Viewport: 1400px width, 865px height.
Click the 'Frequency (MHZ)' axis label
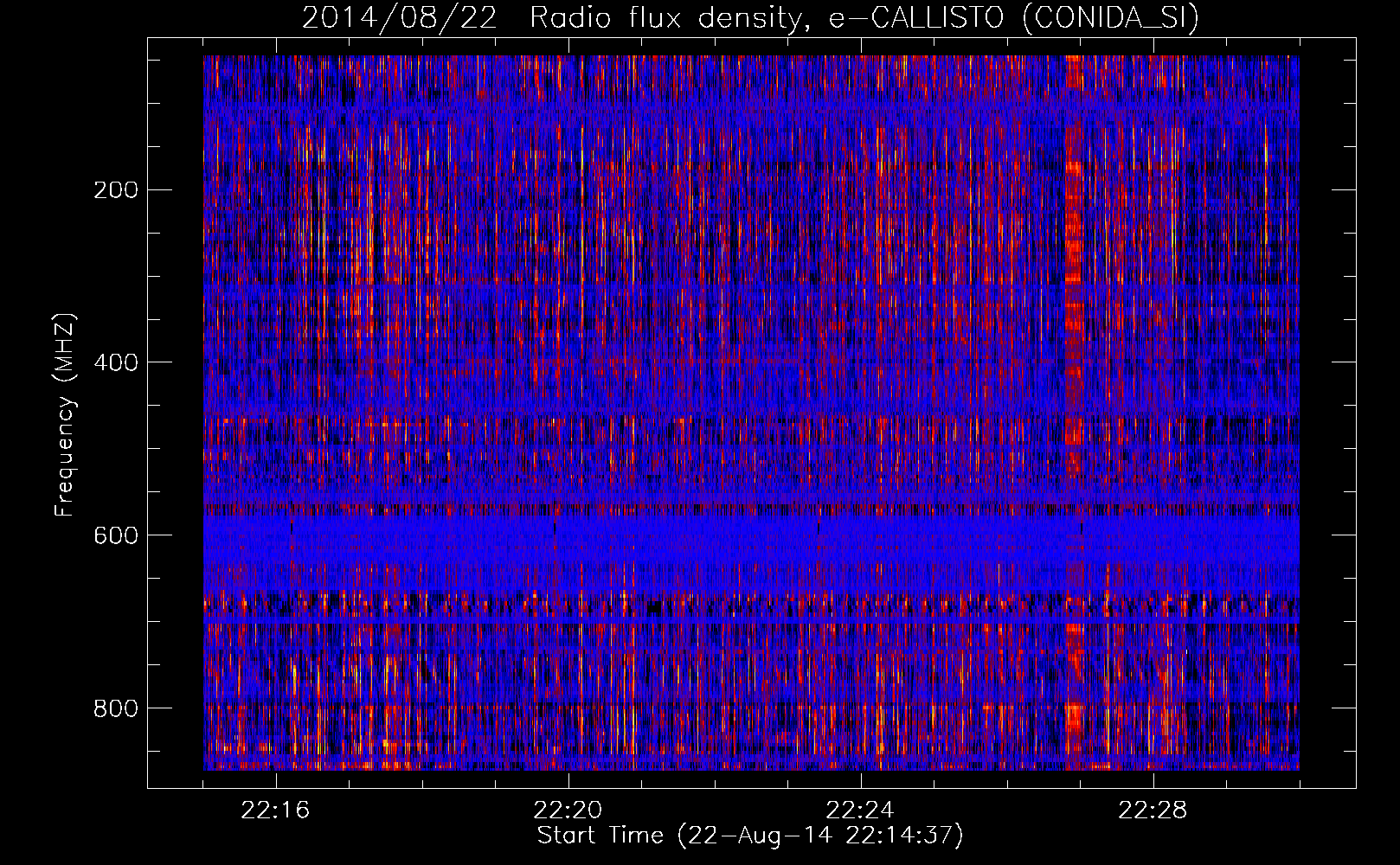[x=65, y=415]
